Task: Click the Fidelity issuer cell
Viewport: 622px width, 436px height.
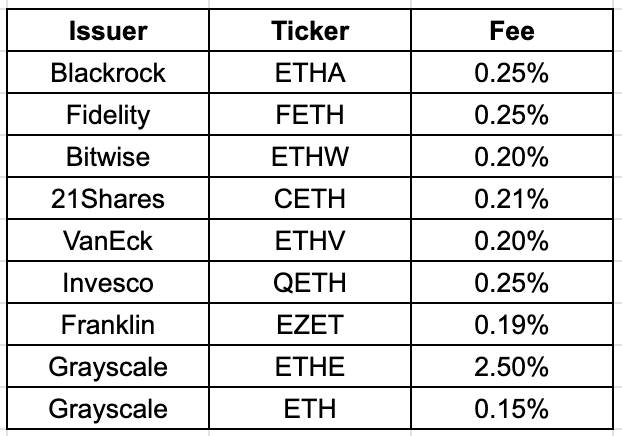Action: pos(108,114)
